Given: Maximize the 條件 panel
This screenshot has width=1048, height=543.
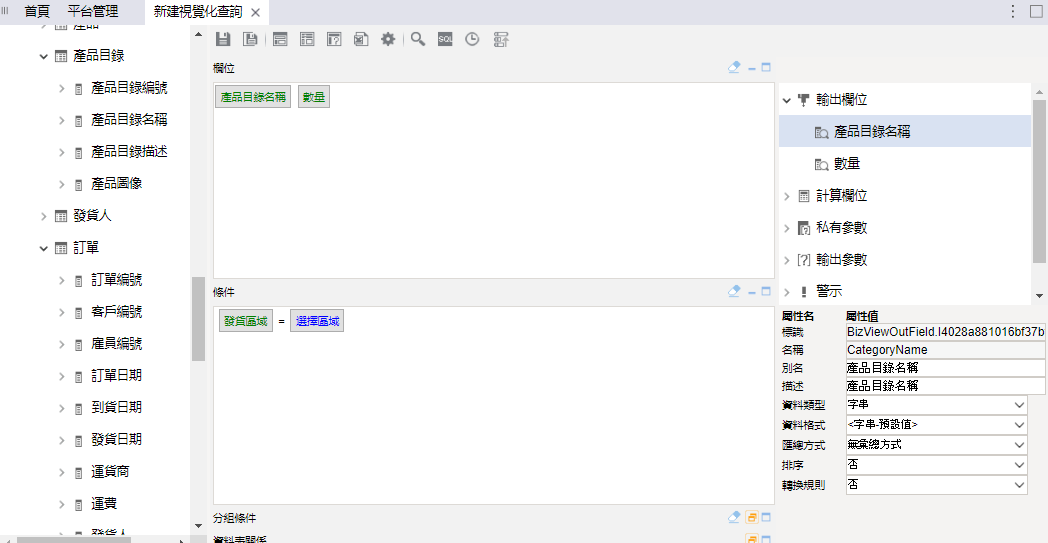Looking at the screenshot, I should [x=766, y=291].
